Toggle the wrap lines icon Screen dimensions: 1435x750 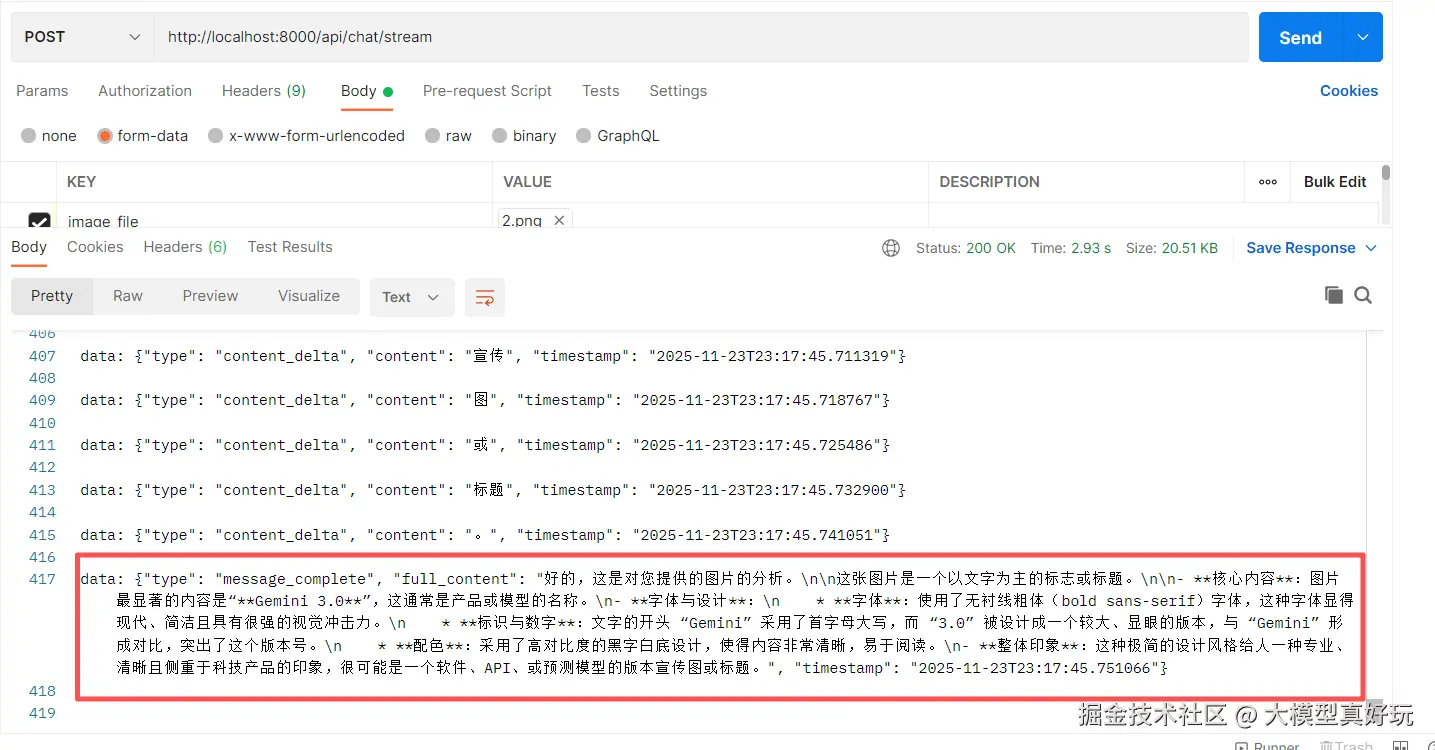(x=485, y=297)
